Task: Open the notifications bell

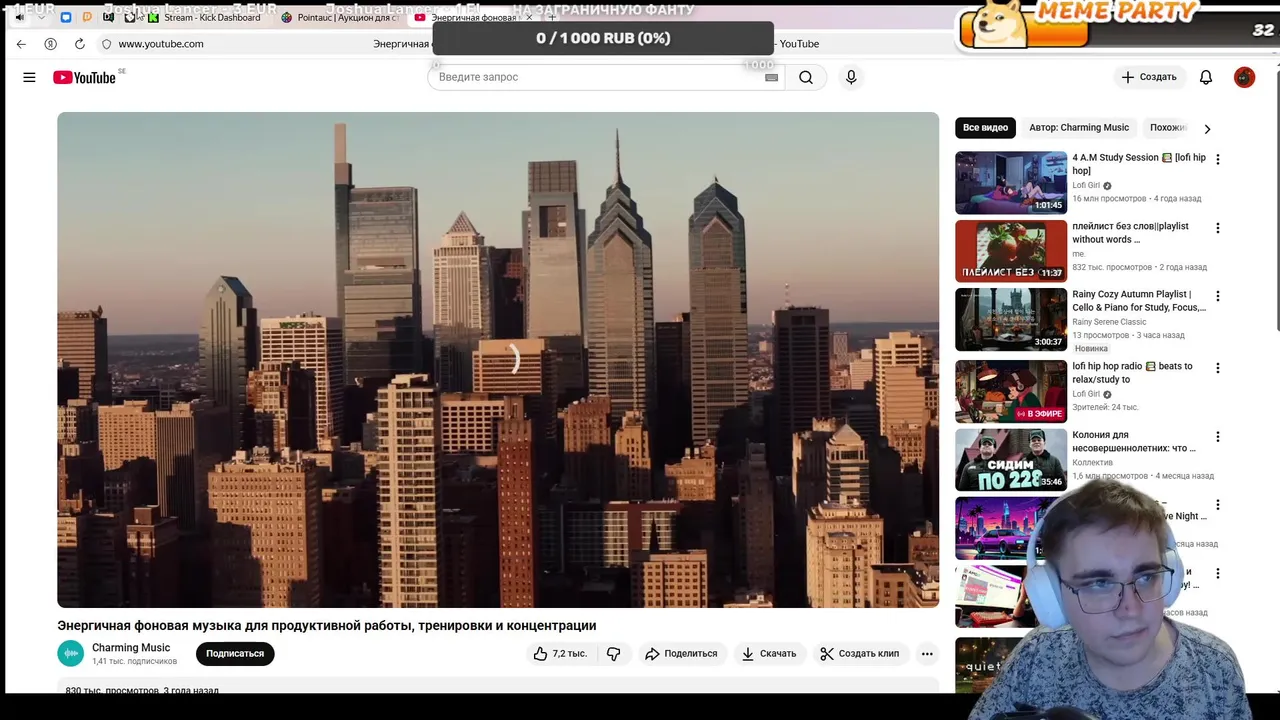Action: pyautogui.click(x=1206, y=77)
